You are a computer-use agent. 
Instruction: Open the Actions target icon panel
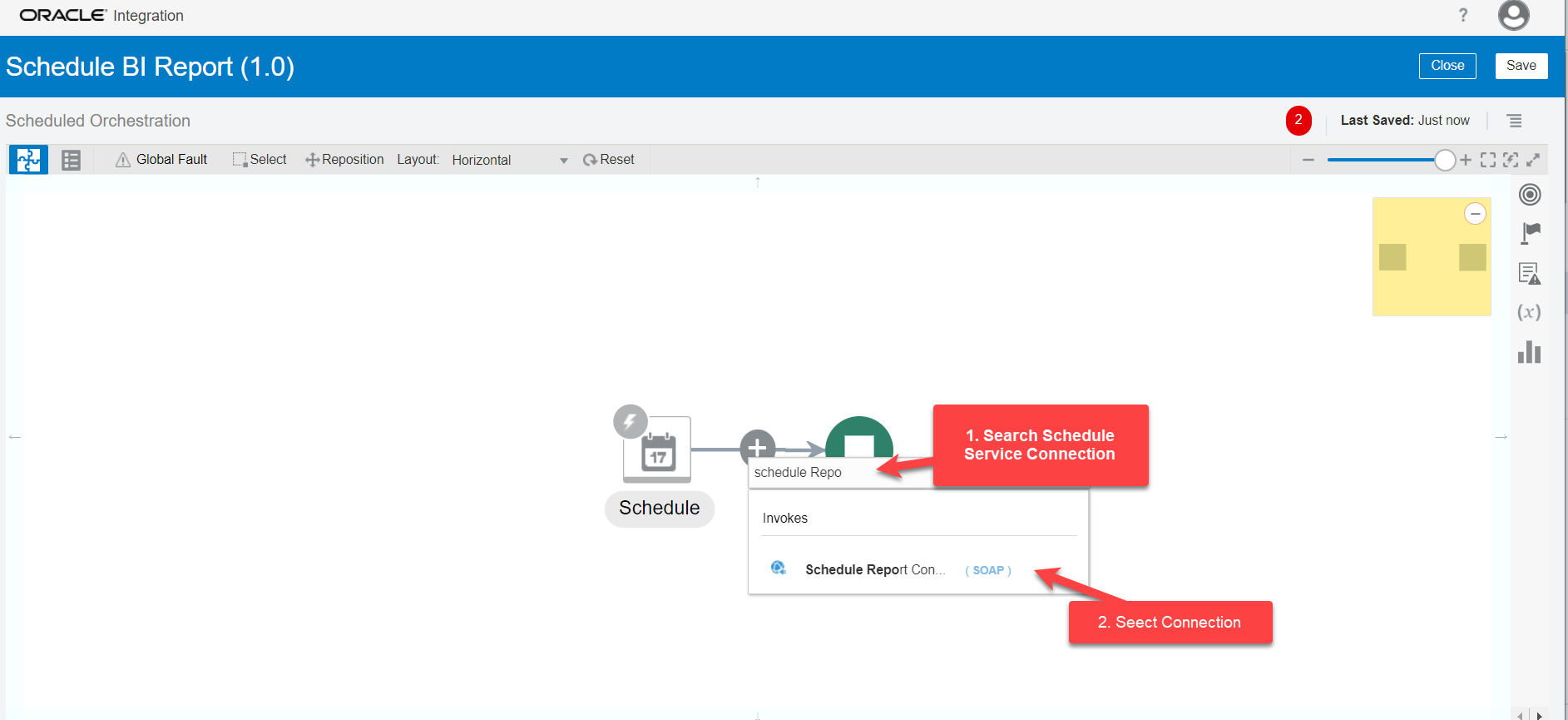pyautogui.click(x=1530, y=195)
